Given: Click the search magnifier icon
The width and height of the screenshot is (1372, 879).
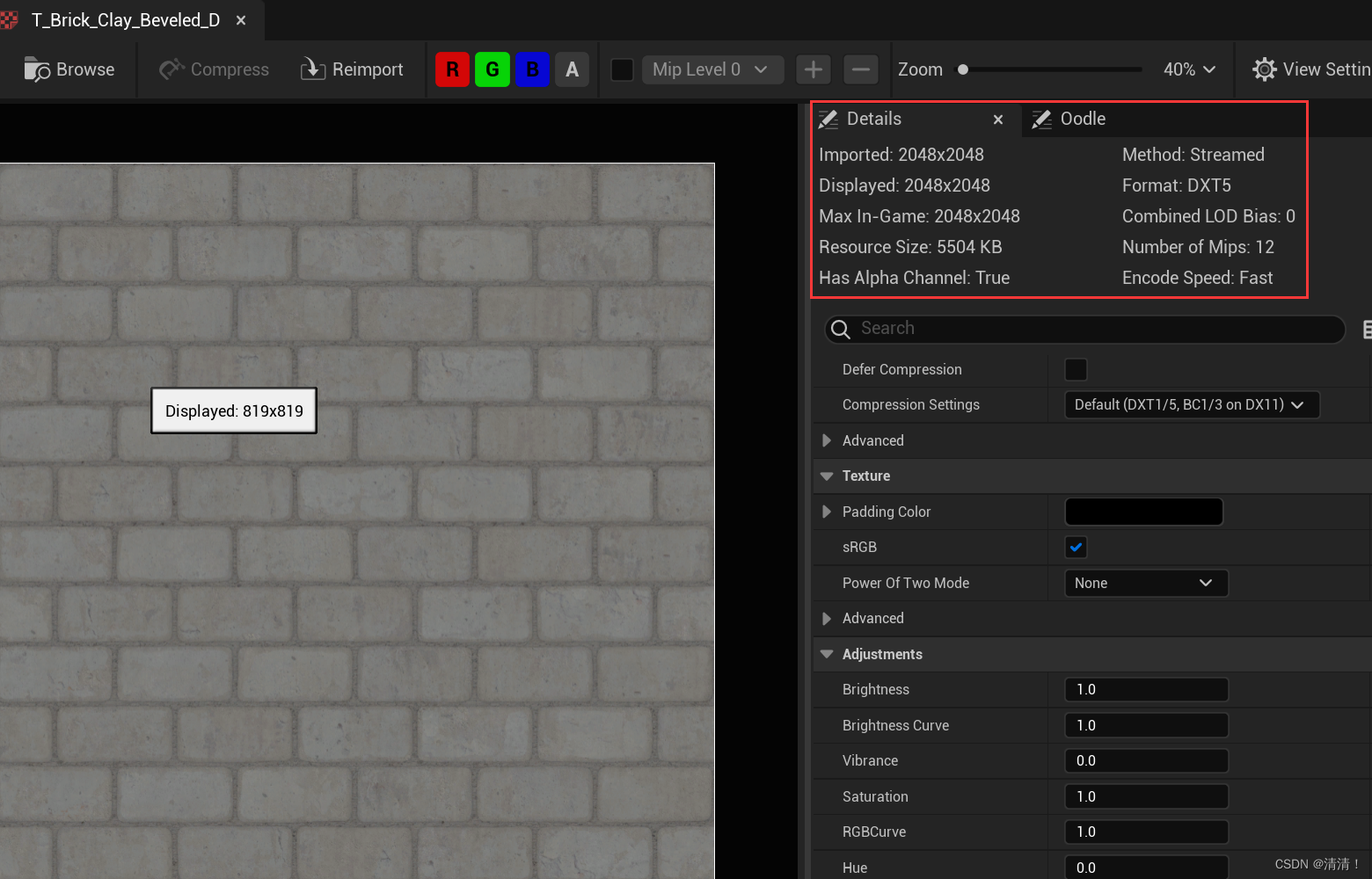Looking at the screenshot, I should click(x=841, y=329).
